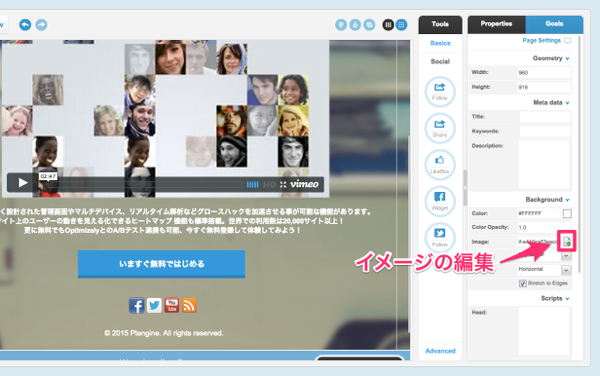
Task: Click the Title input field
Action: tap(545, 117)
